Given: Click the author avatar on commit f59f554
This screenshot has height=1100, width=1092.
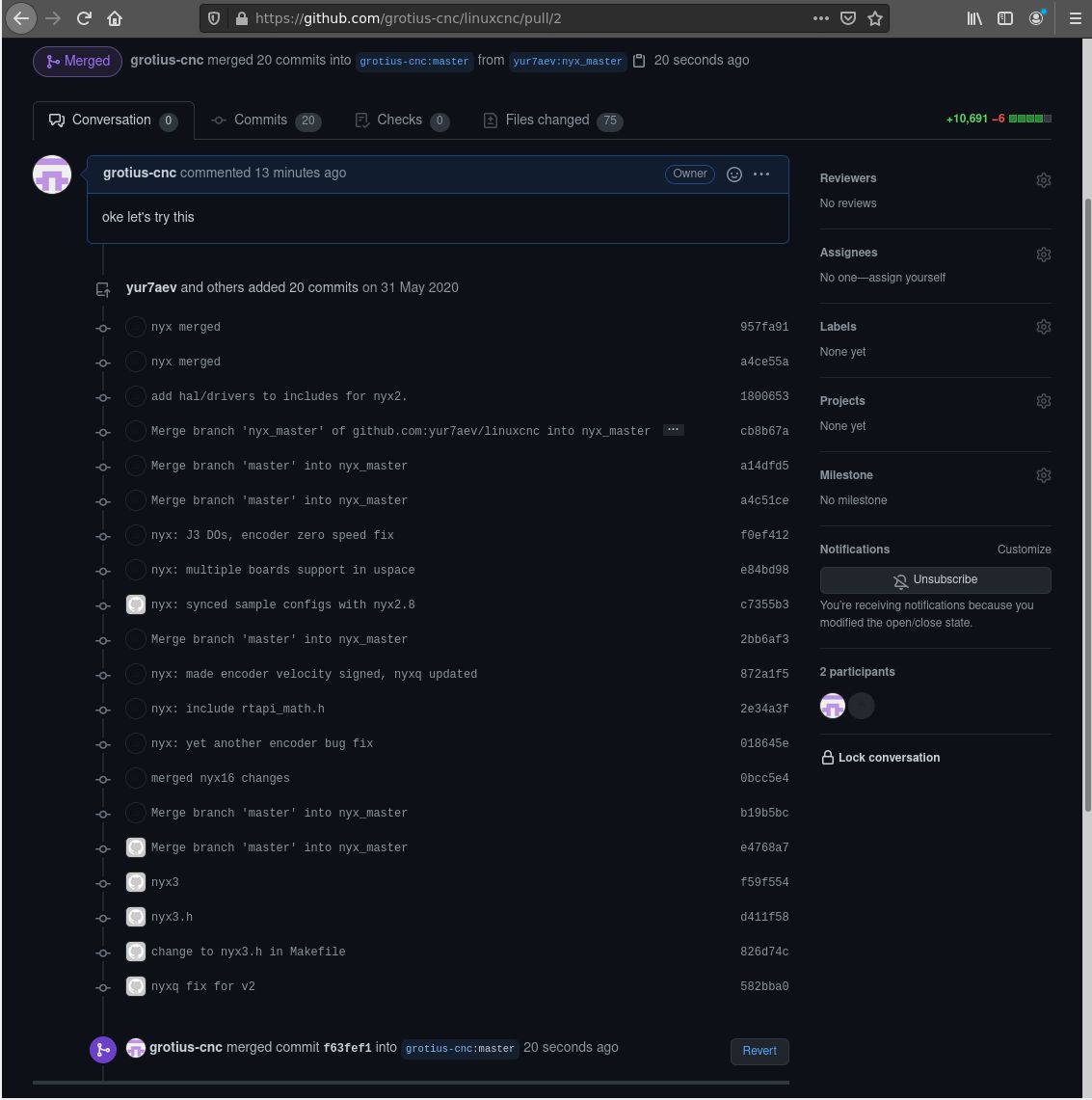Looking at the screenshot, I should [x=135, y=882].
